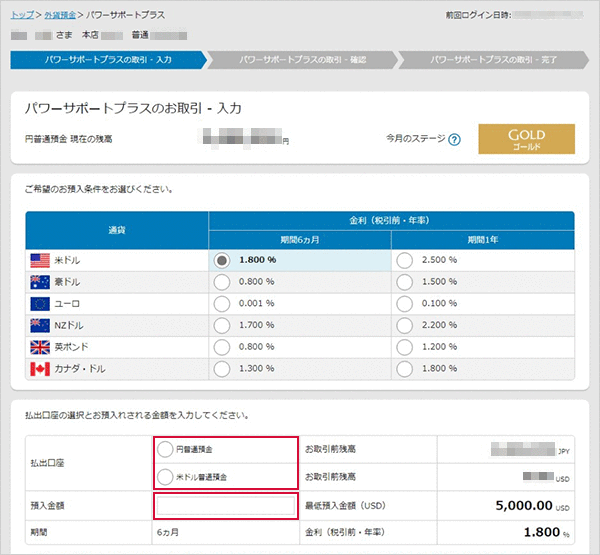The image size is (600, 555).
Task: Choose 円普通預金 as withdrawal account
Action: tap(165, 450)
